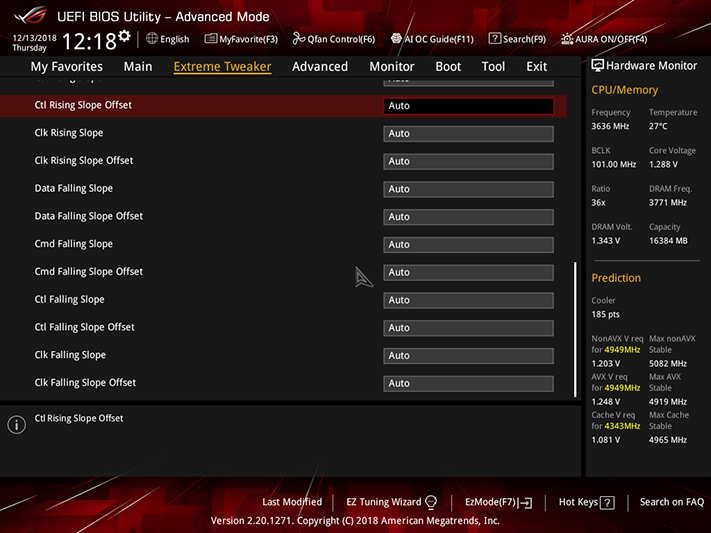Screen dimensions: 711x533
Task: Open the Advanced tab
Action: [x=320, y=67]
